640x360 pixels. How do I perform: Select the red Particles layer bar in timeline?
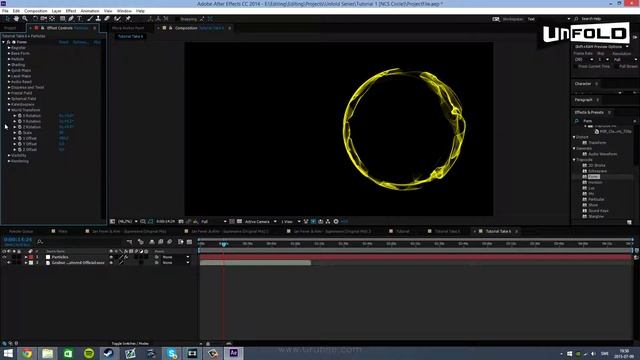pos(416,257)
